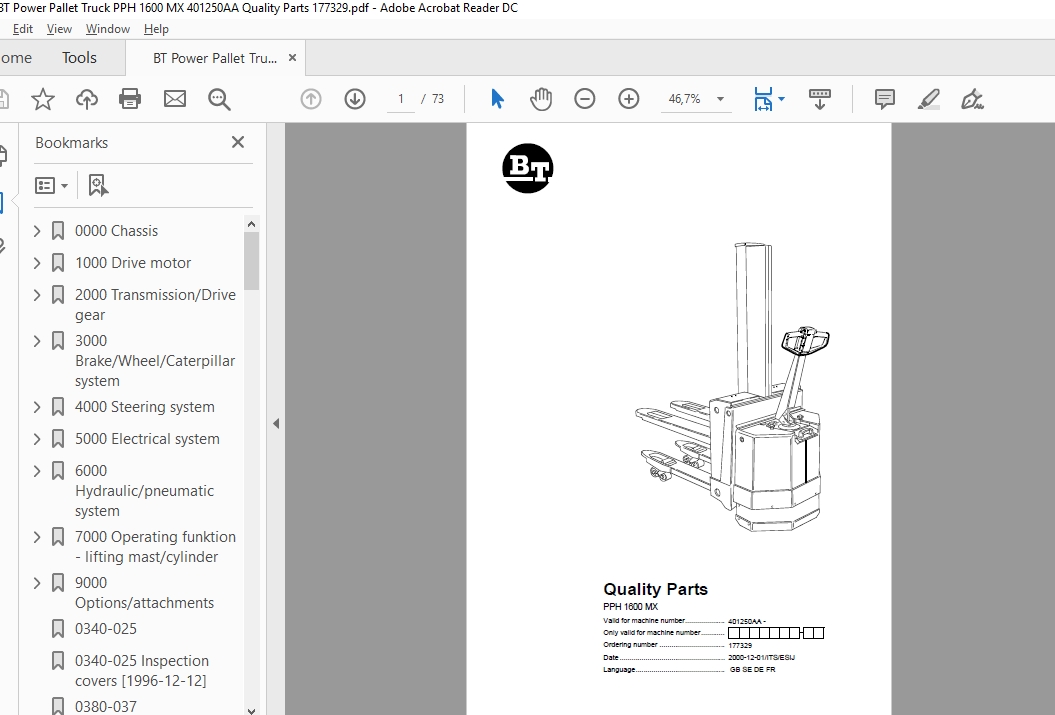This screenshot has width=1055, height=715.
Task: Jump to the 9000 Options/attachments bookmark
Action: coord(145,593)
